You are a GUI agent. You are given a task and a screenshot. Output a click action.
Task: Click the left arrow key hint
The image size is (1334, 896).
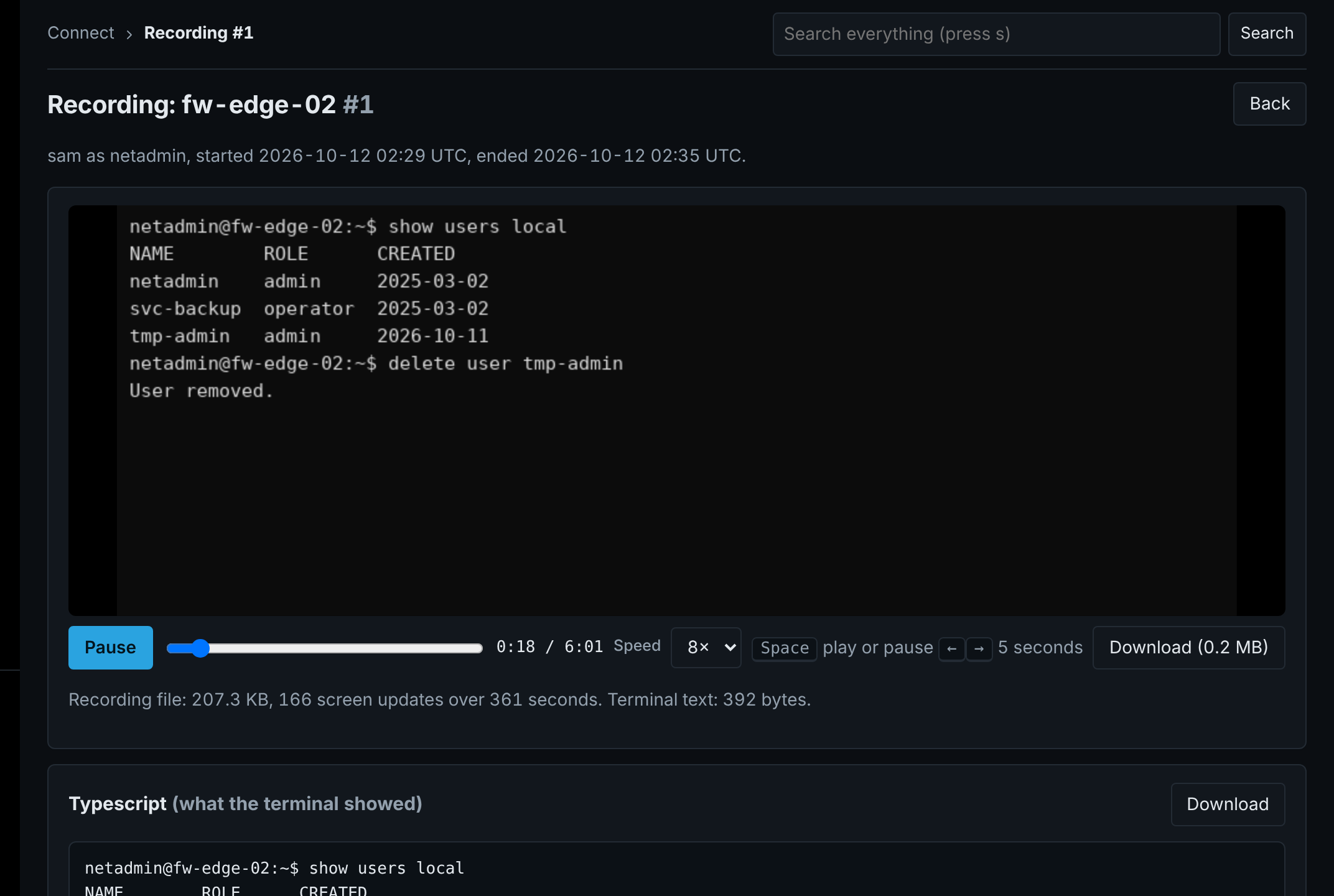pos(952,649)
